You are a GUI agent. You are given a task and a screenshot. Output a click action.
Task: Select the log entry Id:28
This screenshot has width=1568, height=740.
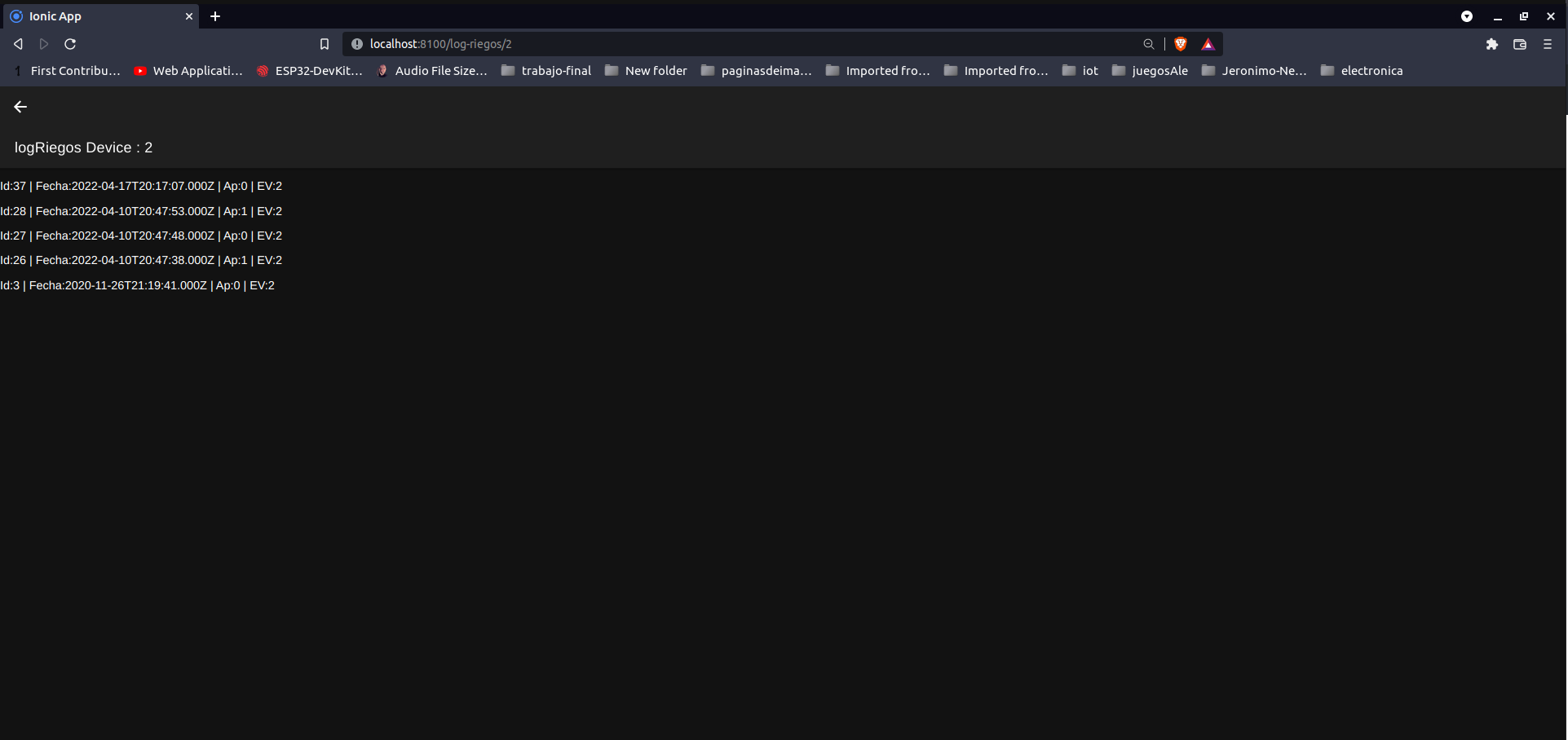141,211
